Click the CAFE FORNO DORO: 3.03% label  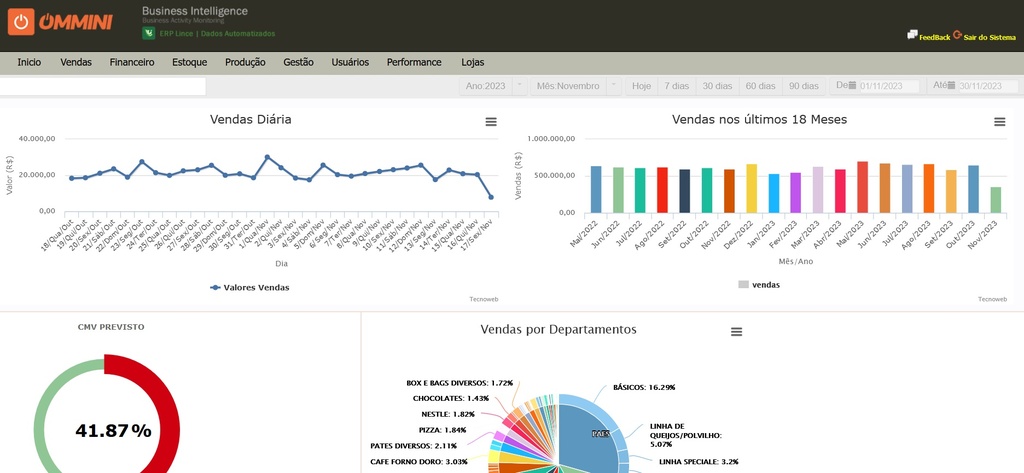click(x=419, y=462)
